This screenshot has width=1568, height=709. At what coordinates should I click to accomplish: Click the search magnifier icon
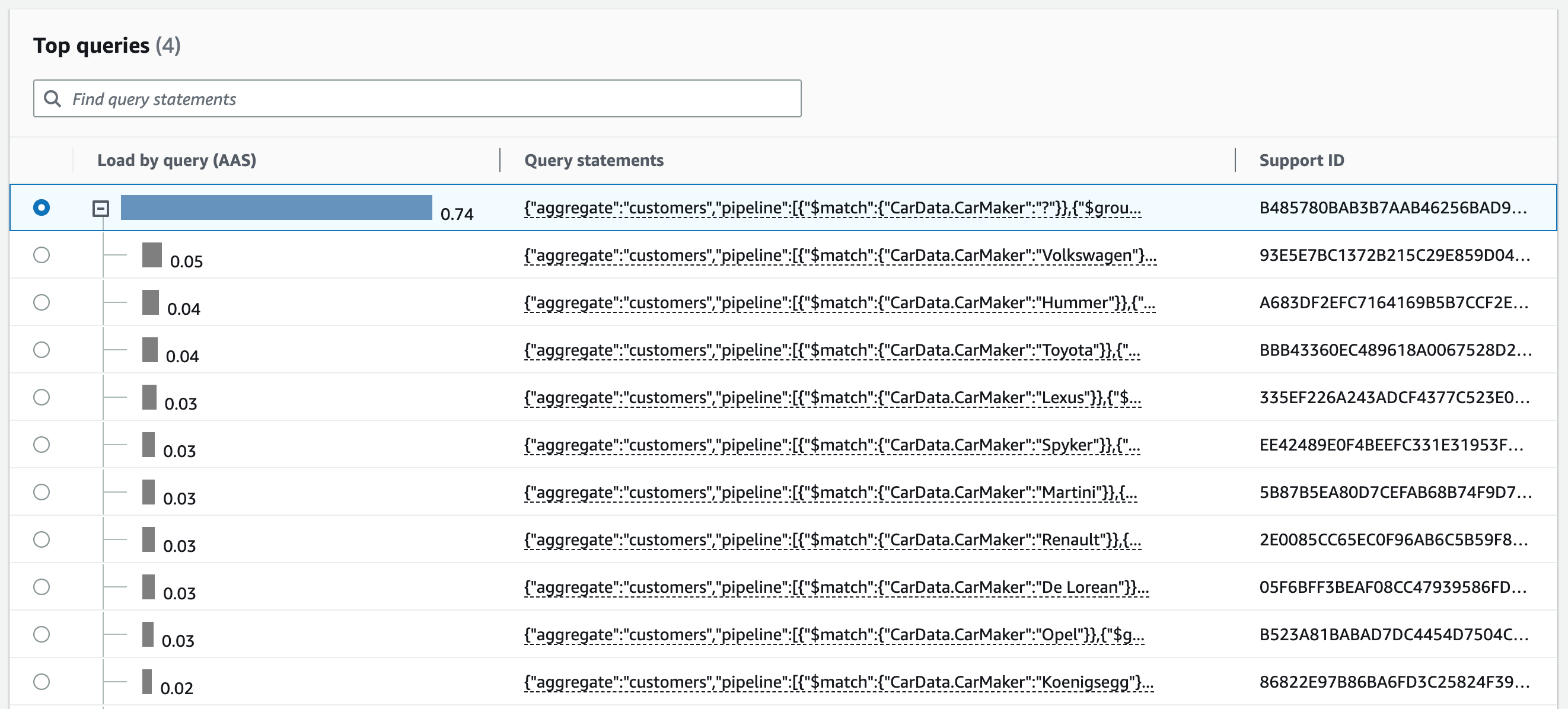[53, 98]
